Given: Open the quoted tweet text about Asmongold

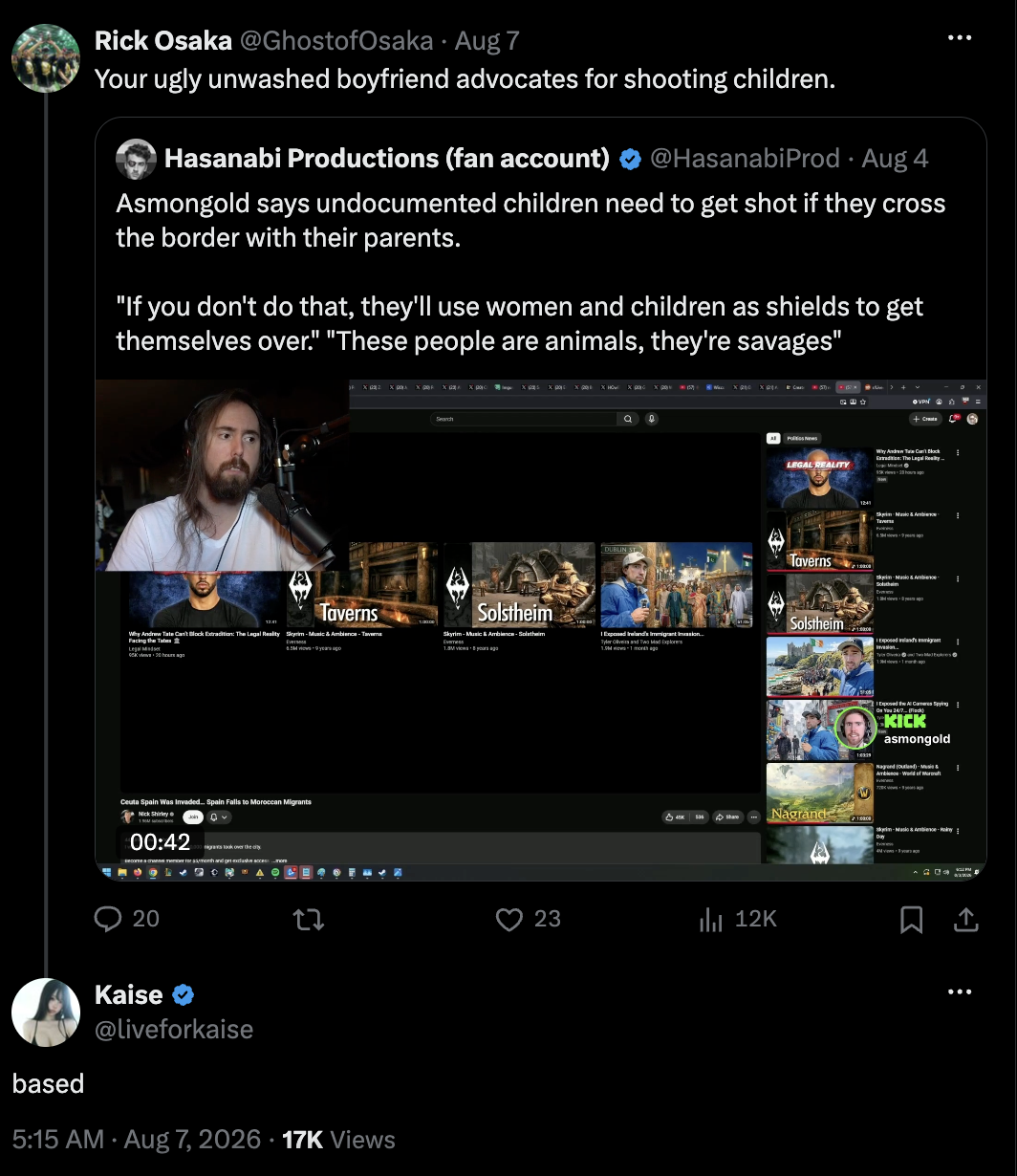Looking at the screenshot, I should tap(530, 272).
